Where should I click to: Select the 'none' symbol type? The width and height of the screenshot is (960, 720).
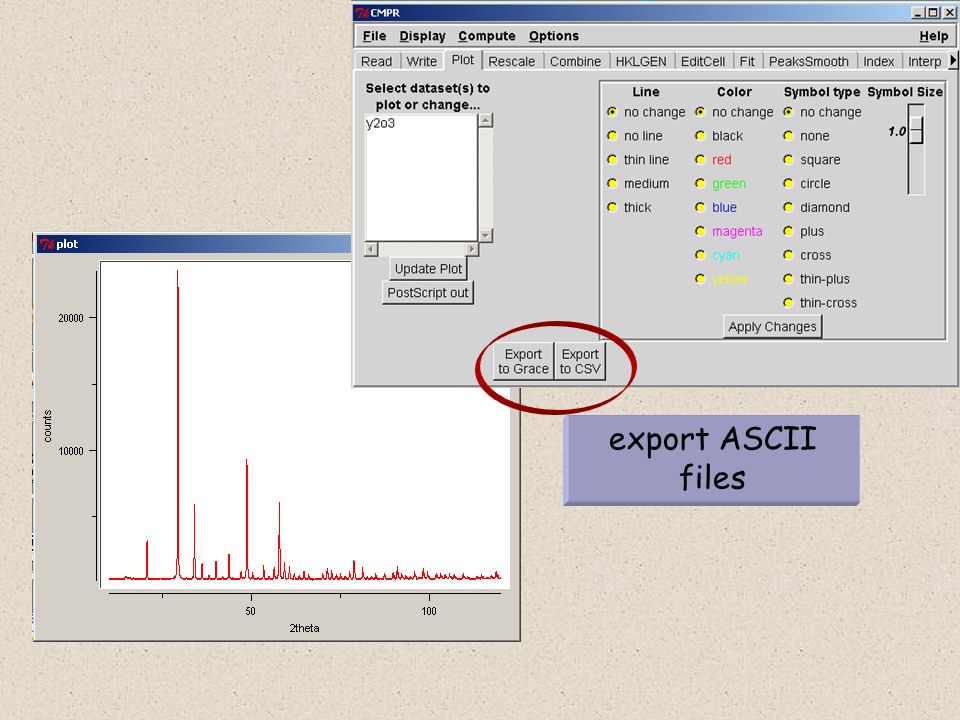pyautogui.click(x=789, y=135)
